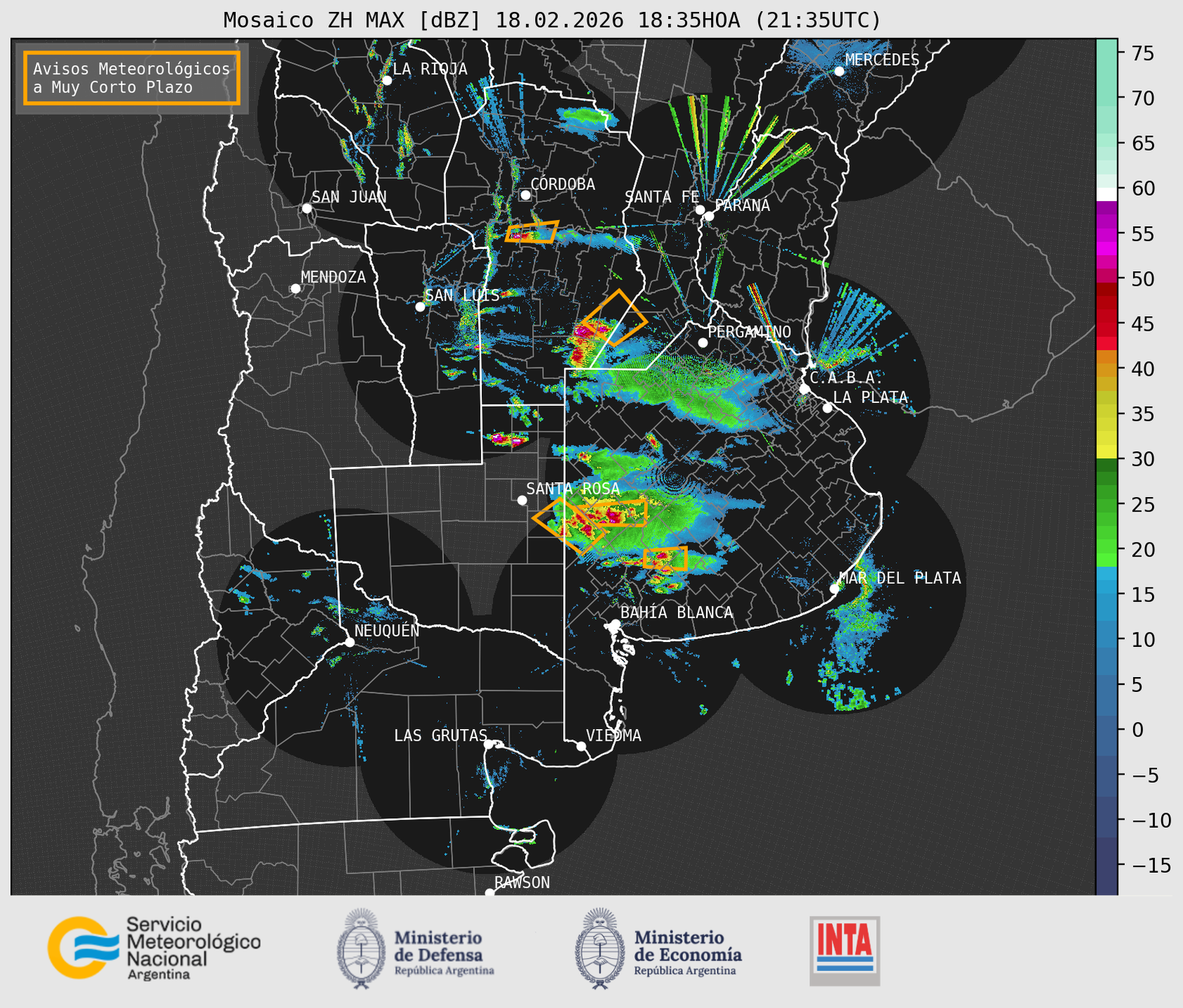This screenshot has height=1008, width=1183.
Task: Click the SAN LUIS city label
Action: pyautogui.click(x=462, y=295)
